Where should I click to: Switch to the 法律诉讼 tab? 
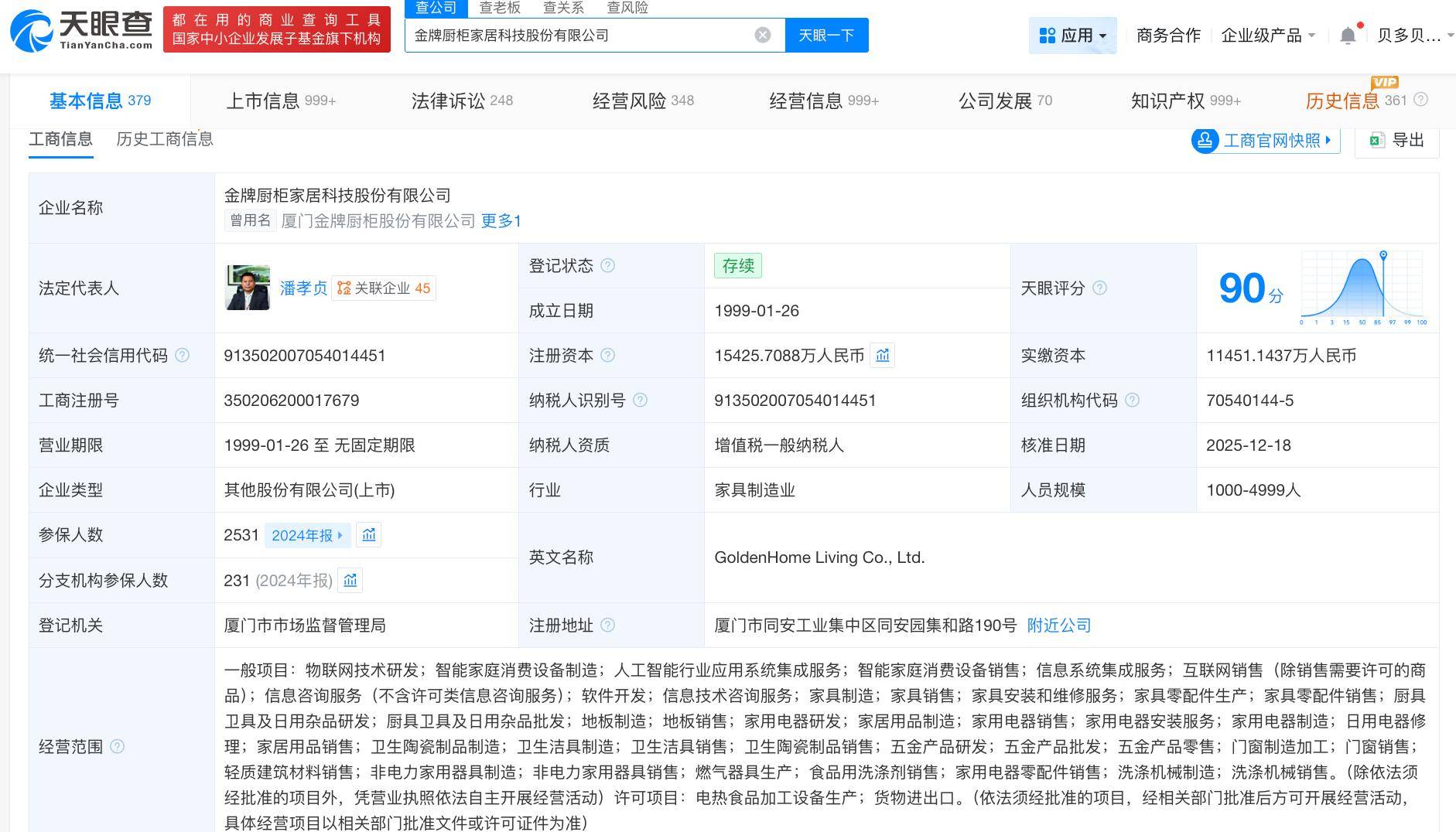click(x=462, y=101)
